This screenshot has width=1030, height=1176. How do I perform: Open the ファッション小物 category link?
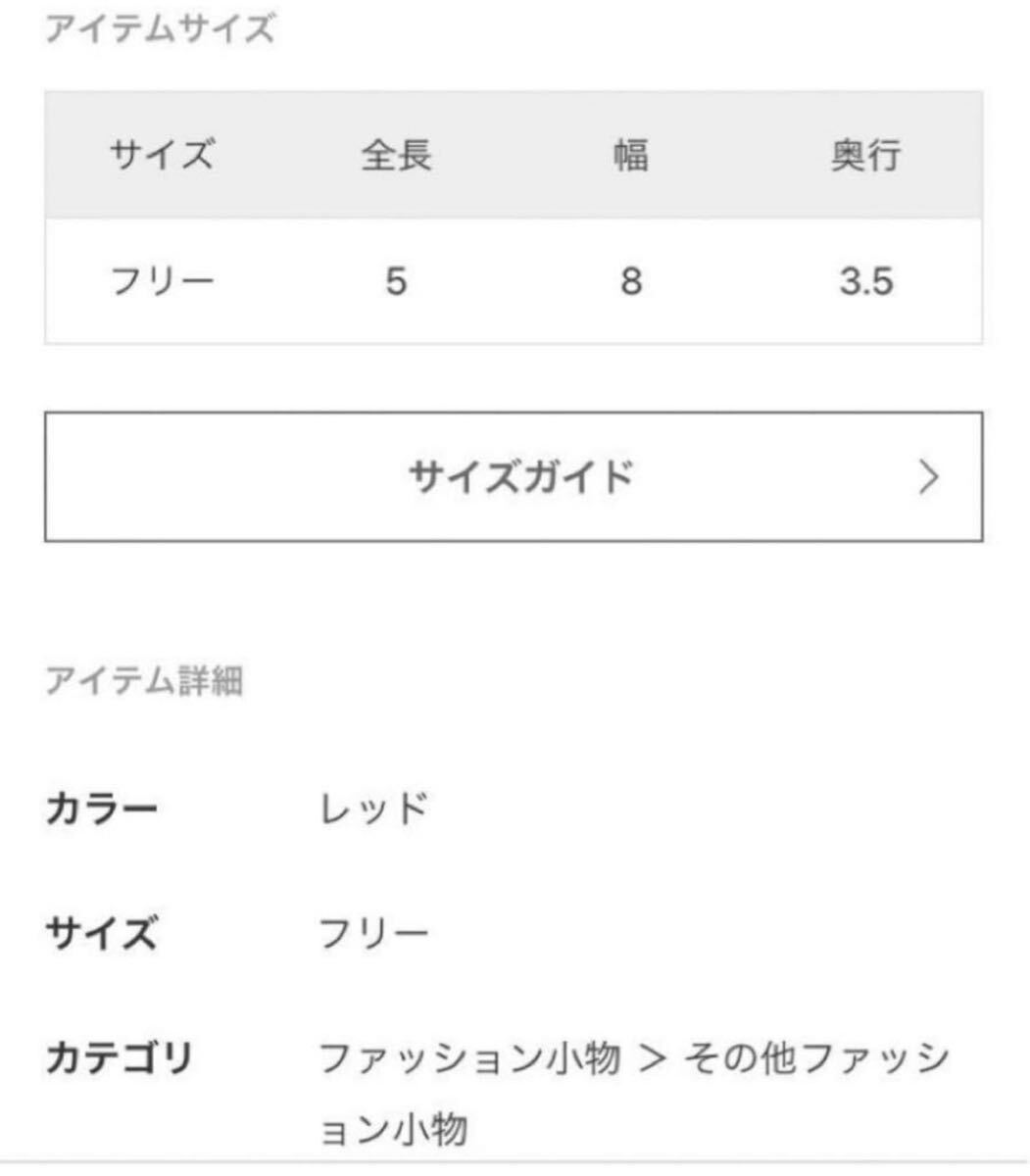469,1058
